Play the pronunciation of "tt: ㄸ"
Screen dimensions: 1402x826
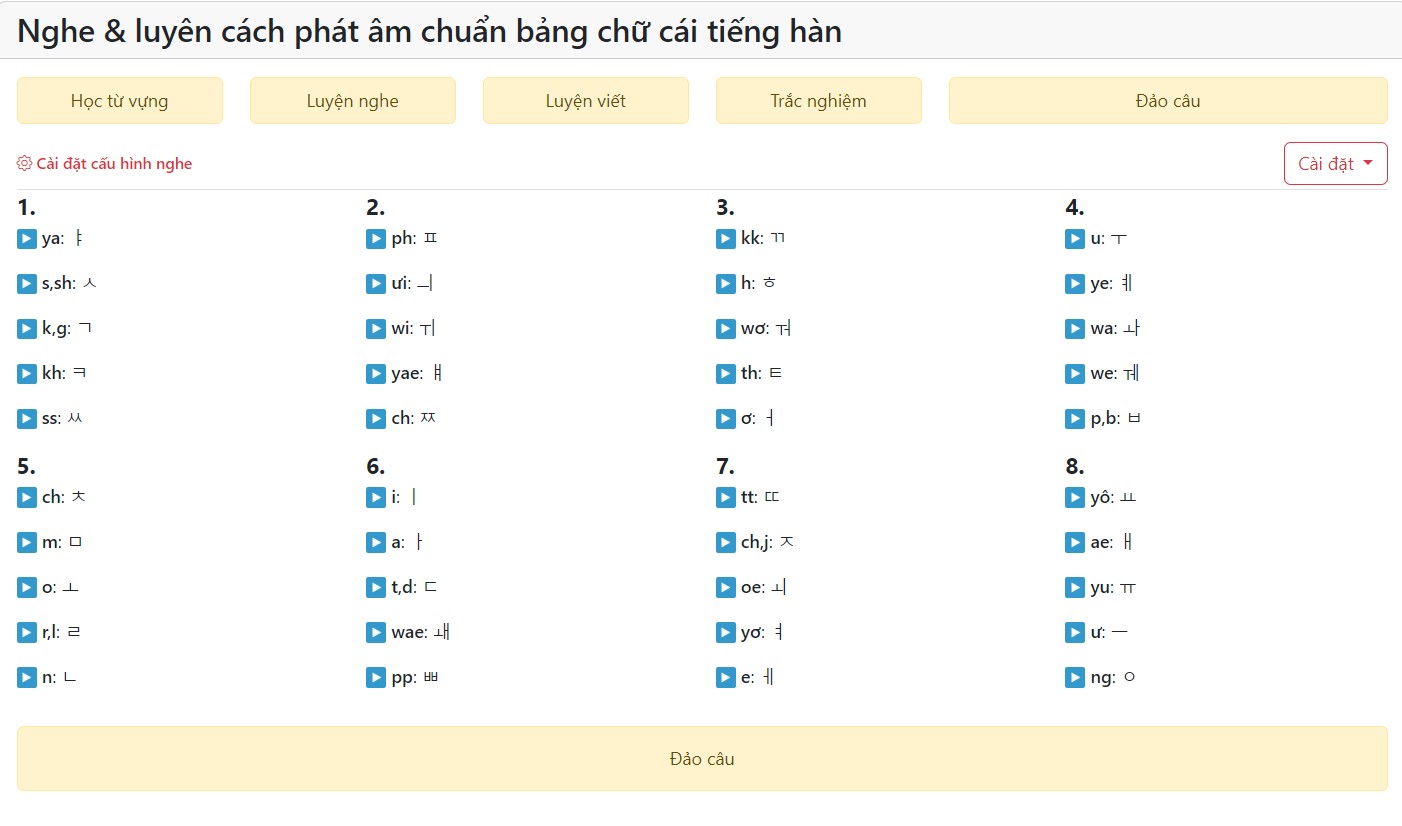pyautogui.click(x=725, y=496)
